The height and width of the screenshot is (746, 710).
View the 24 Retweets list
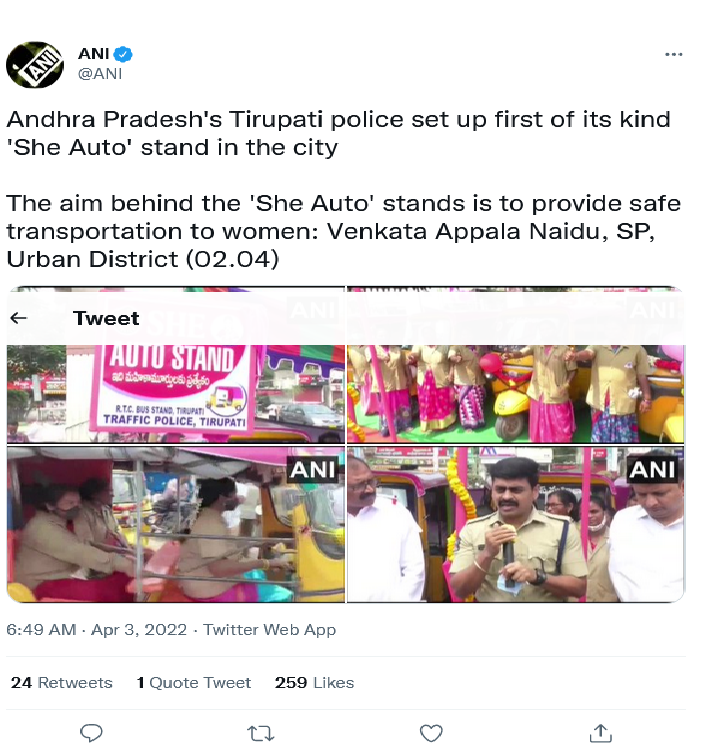click(61, 683)
